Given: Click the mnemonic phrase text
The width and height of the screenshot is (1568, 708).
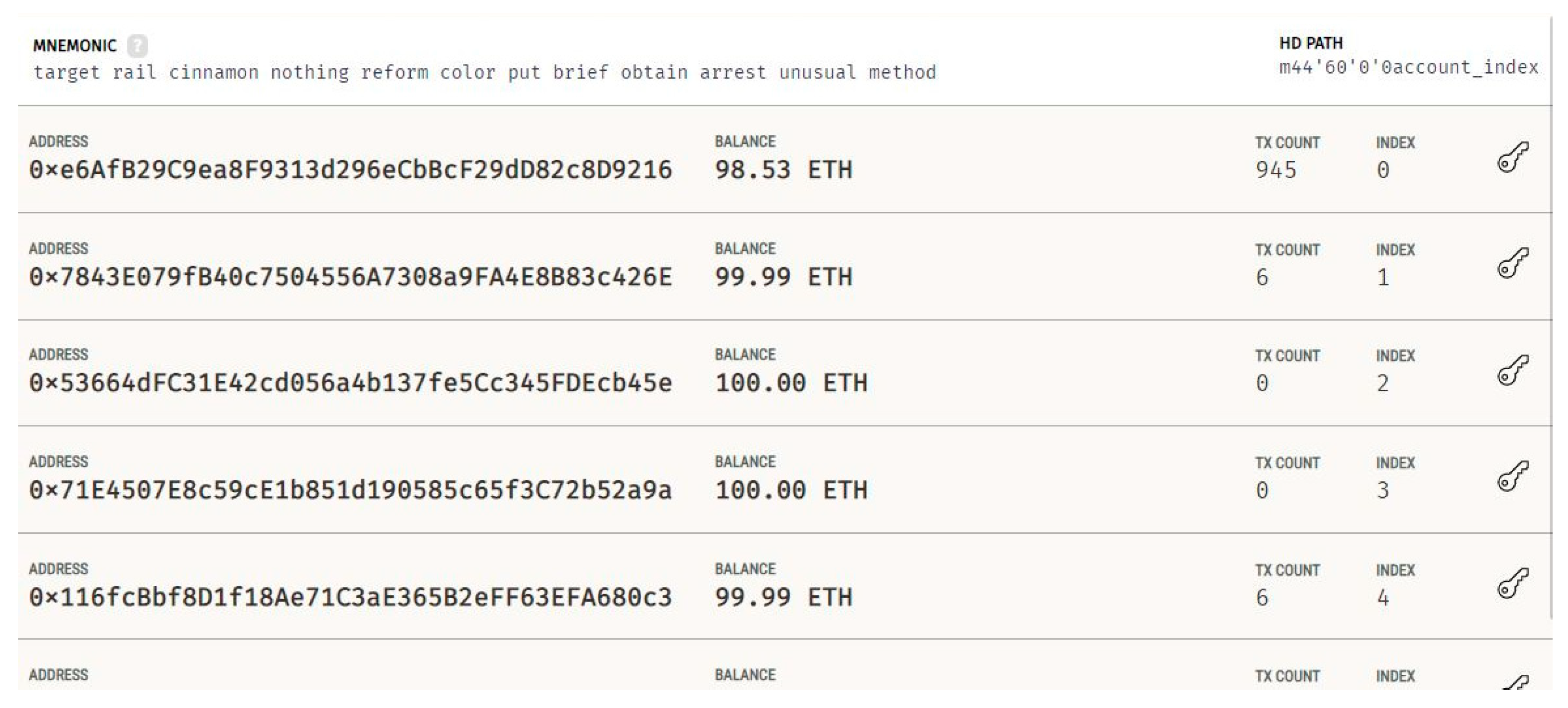Looking at the screenshot, I should pos(484,73).
